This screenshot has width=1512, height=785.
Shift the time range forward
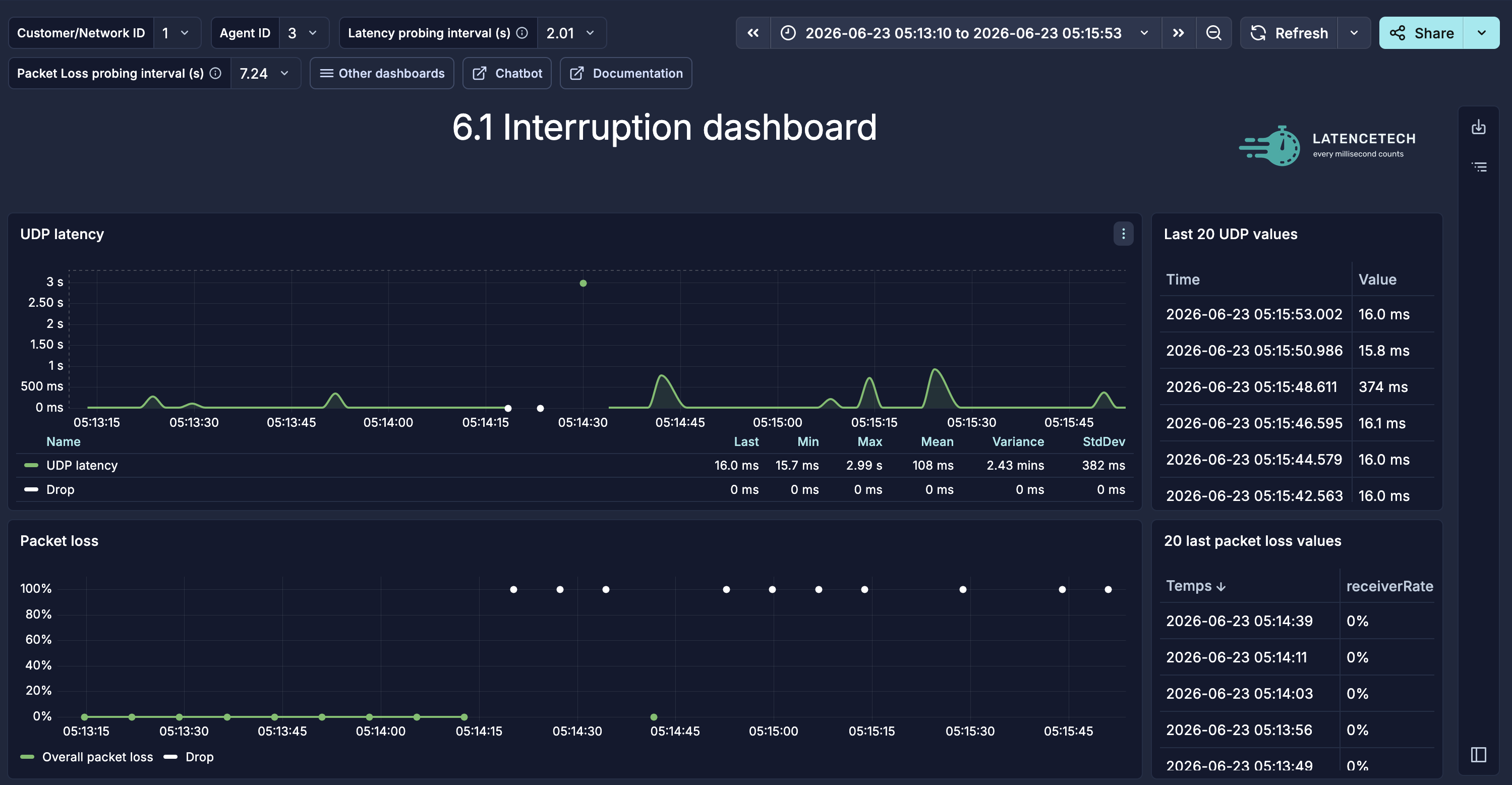[x=1178, y=33]
